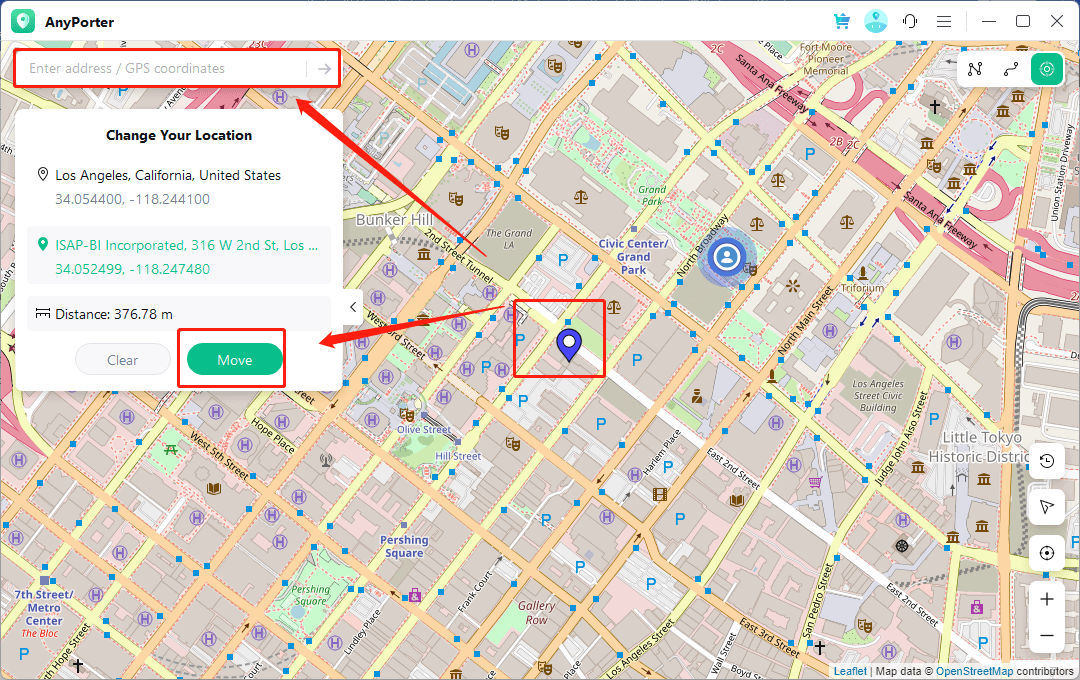This screenshot has width=1080, height=680.
Task: Zoom in with the plus button
Action: click(x=1047, y=599)
